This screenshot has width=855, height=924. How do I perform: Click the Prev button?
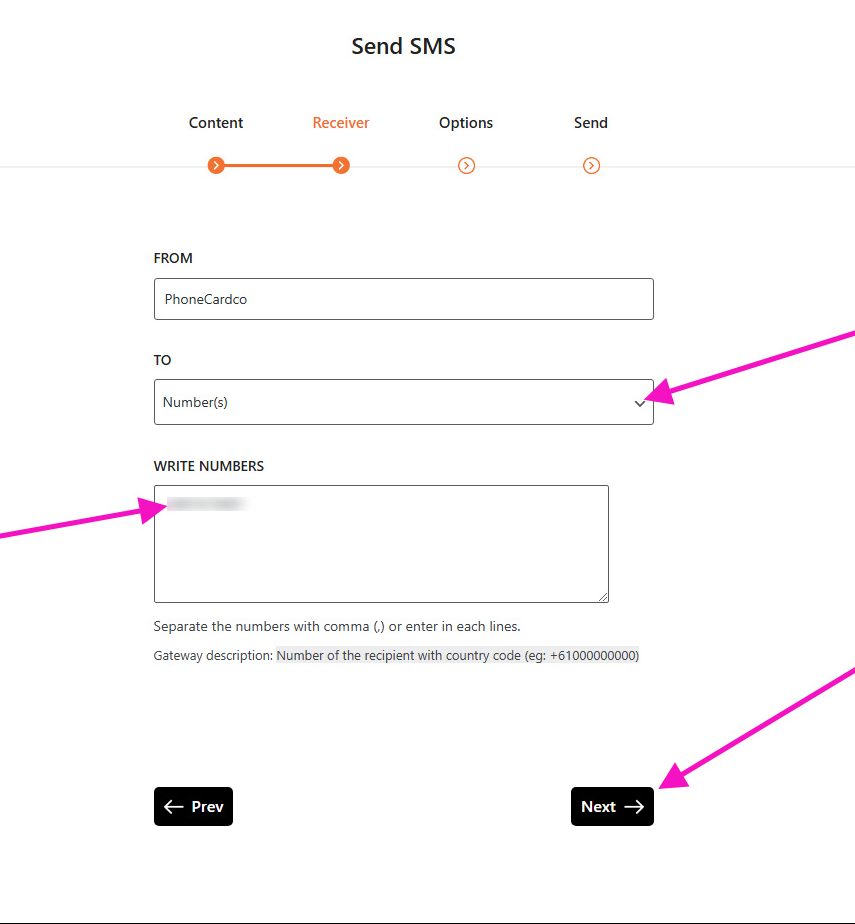(193, 806)
